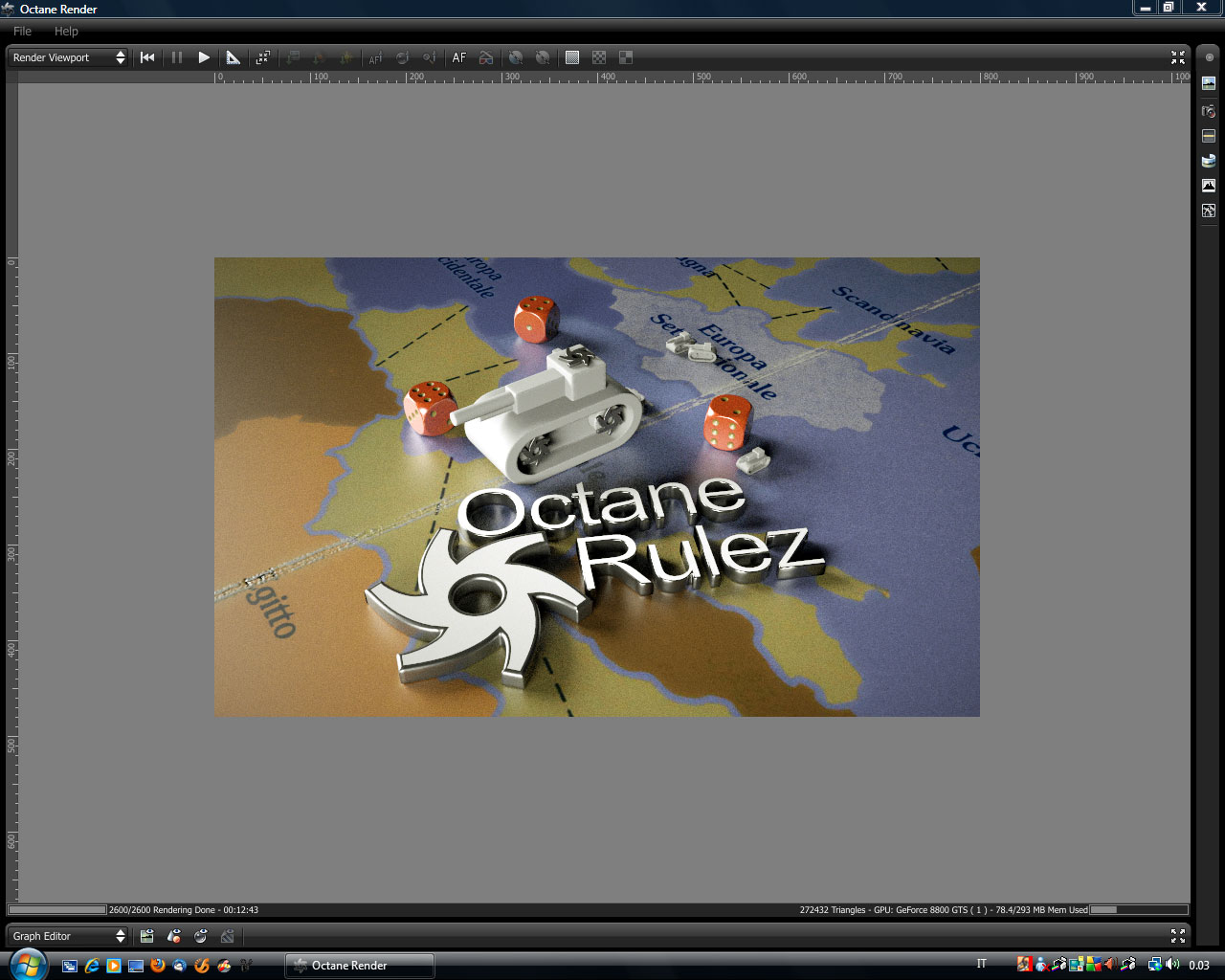Select the set-square ruler icon in toolbar
This screenshot has width=1225, height=980.
coord(234,57)
